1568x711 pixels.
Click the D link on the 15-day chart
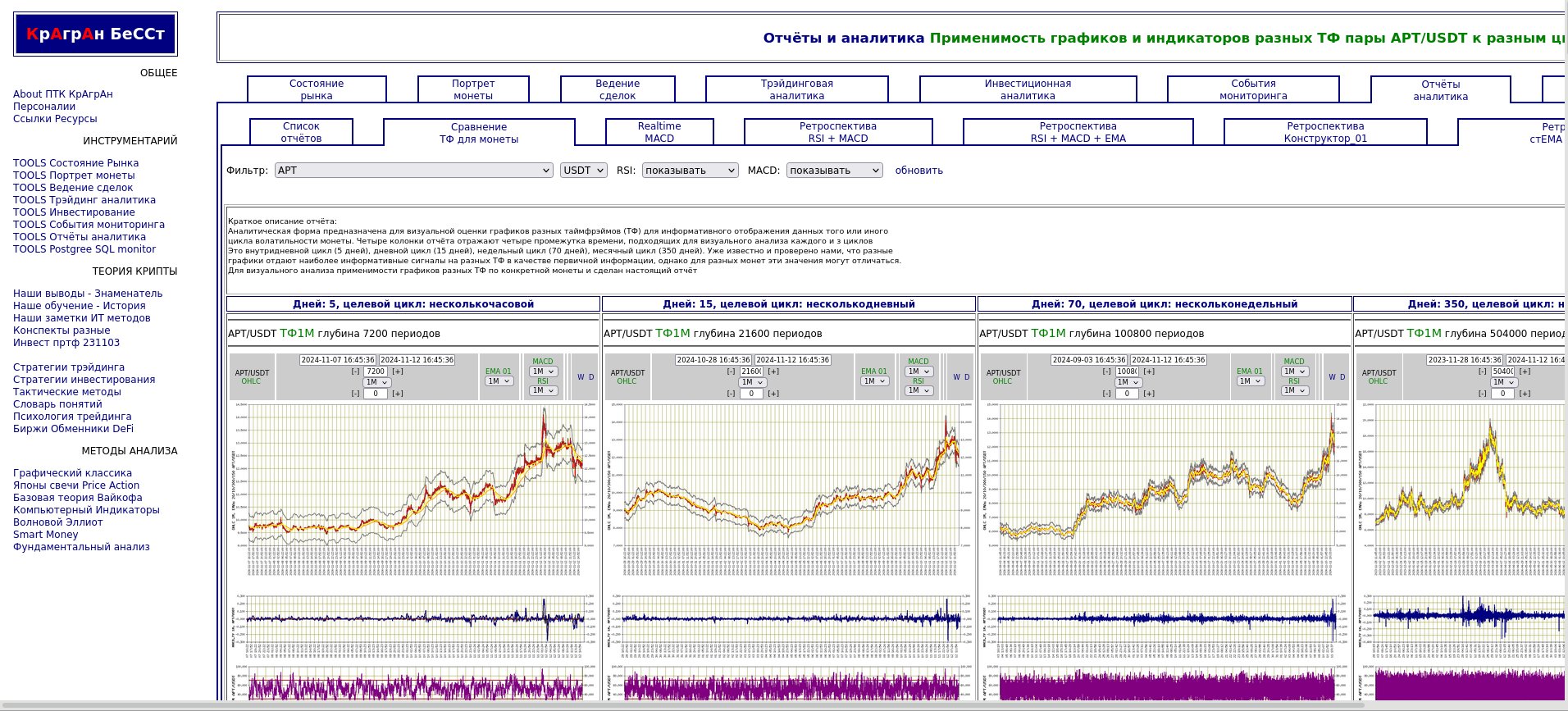point(967,377)
